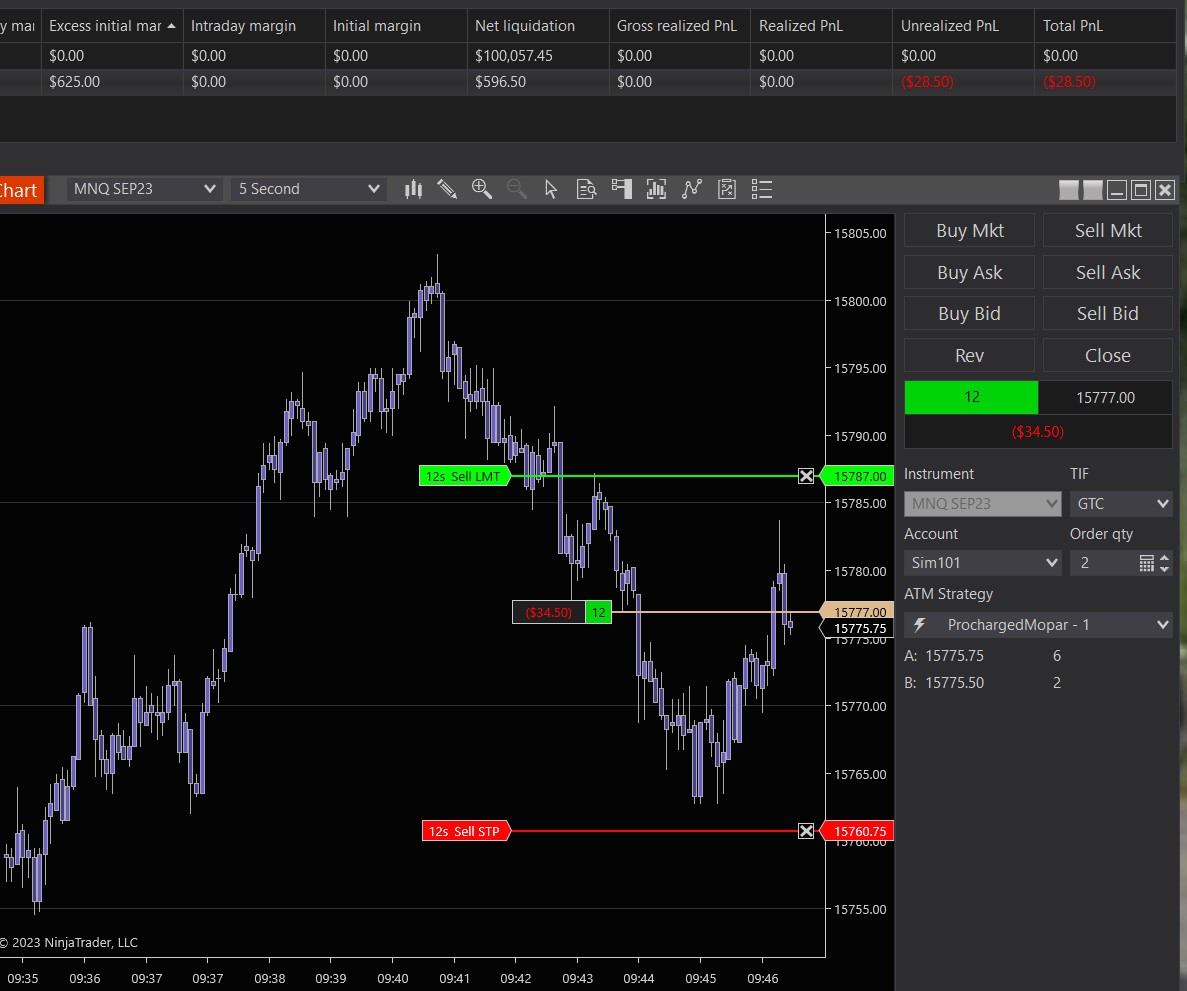Viewport: 1187px width, 991px height.
Task: Toggle the Chart Trader panel icon
Action: 622,189
